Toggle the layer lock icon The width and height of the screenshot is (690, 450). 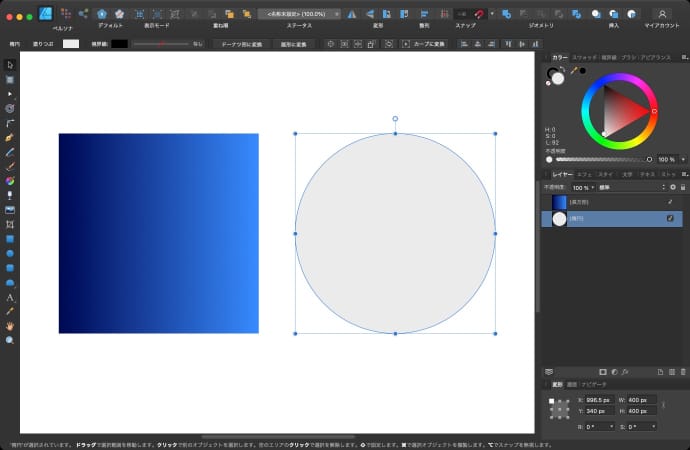[683, 187]
